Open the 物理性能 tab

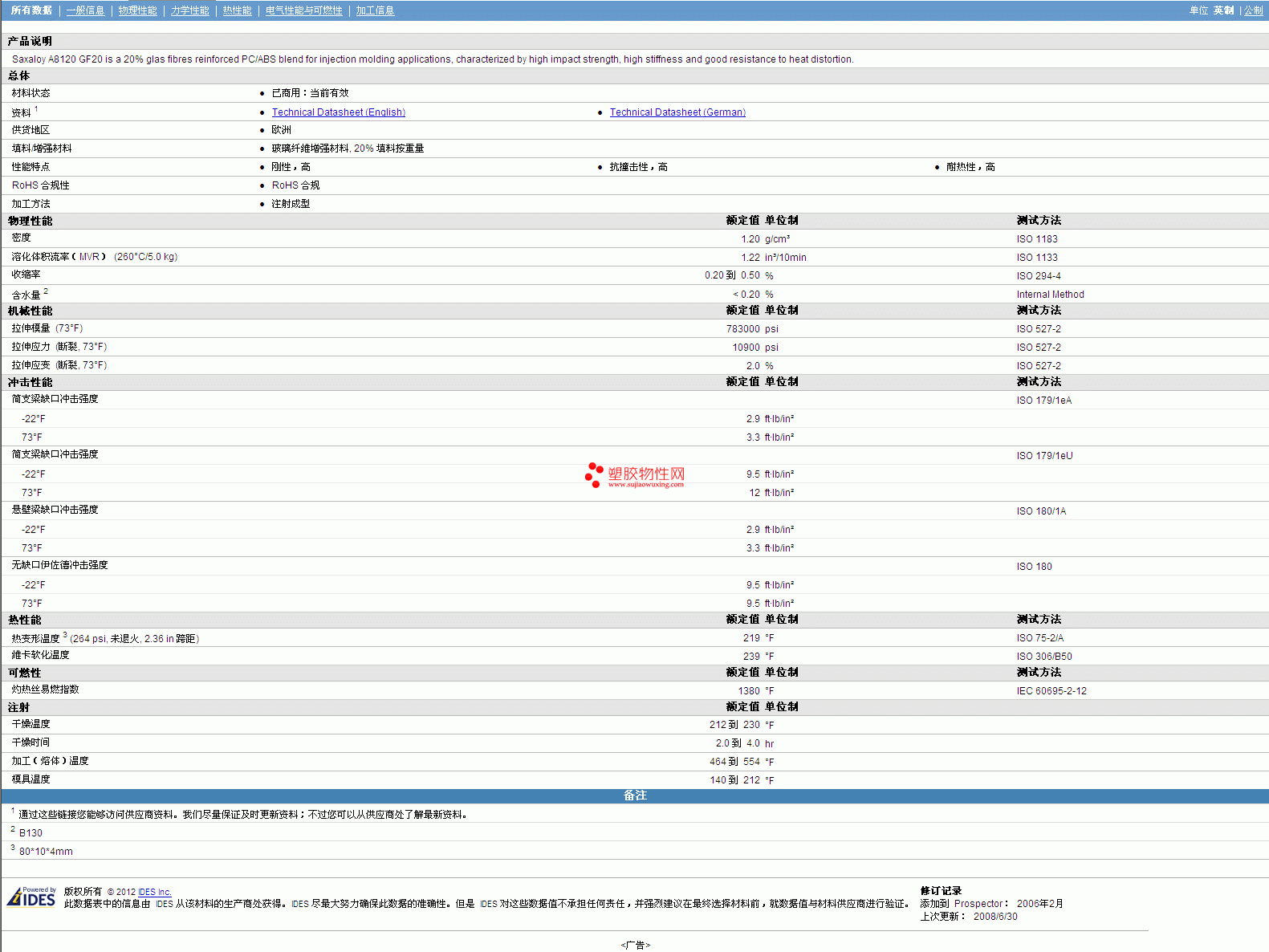[137, 10]
